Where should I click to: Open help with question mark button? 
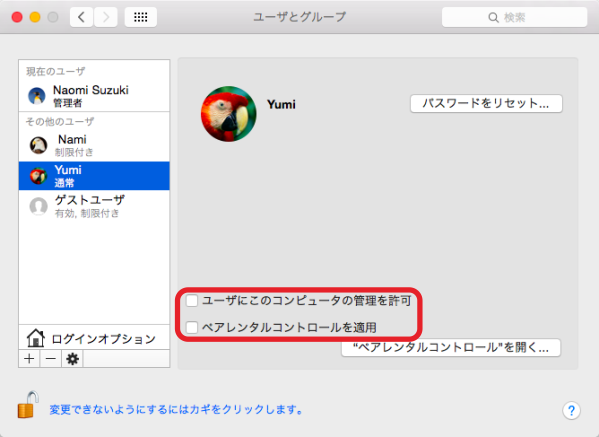click(571, 411)
